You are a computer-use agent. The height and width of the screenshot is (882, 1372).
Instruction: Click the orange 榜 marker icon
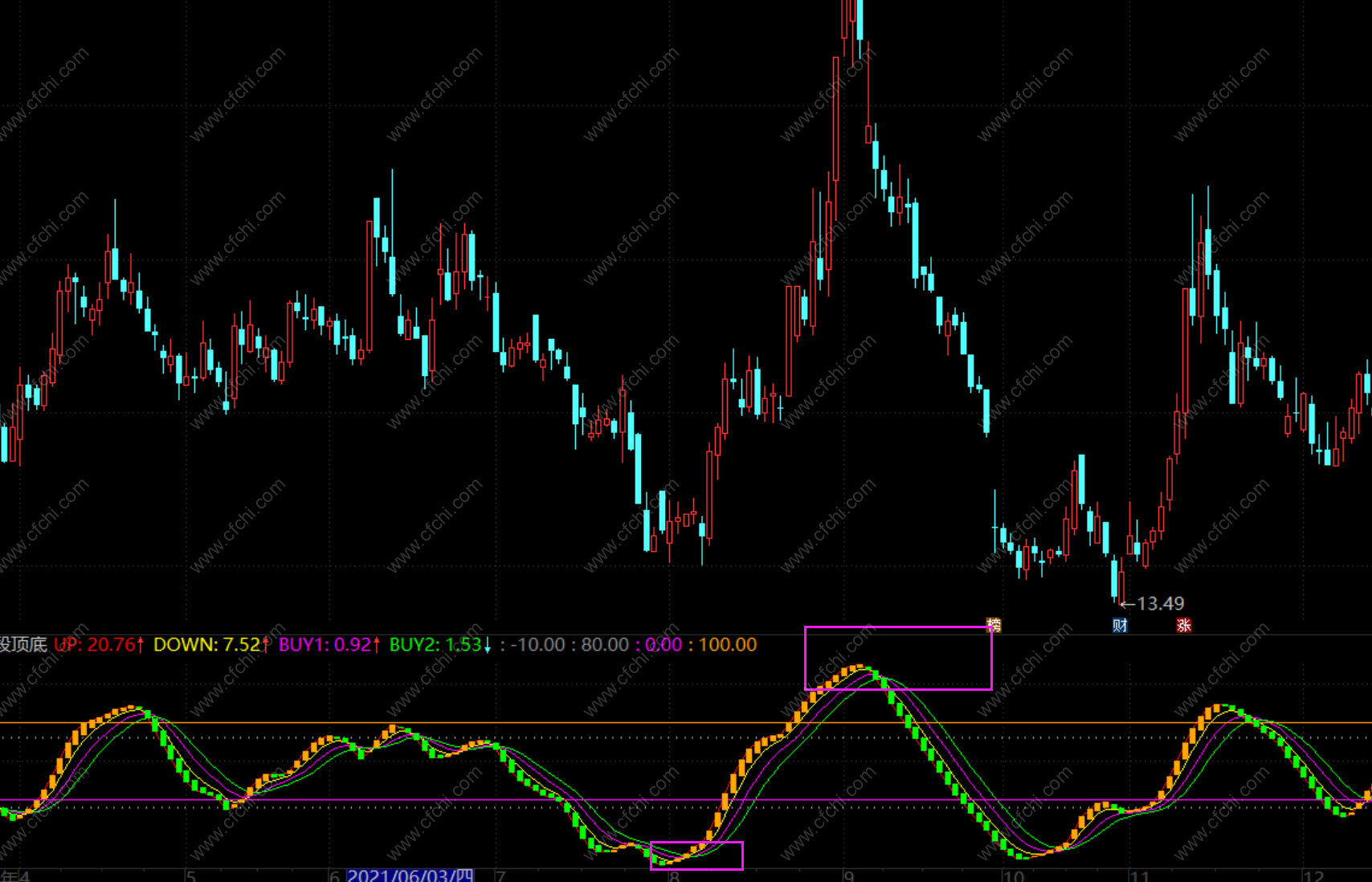(994, 625)
